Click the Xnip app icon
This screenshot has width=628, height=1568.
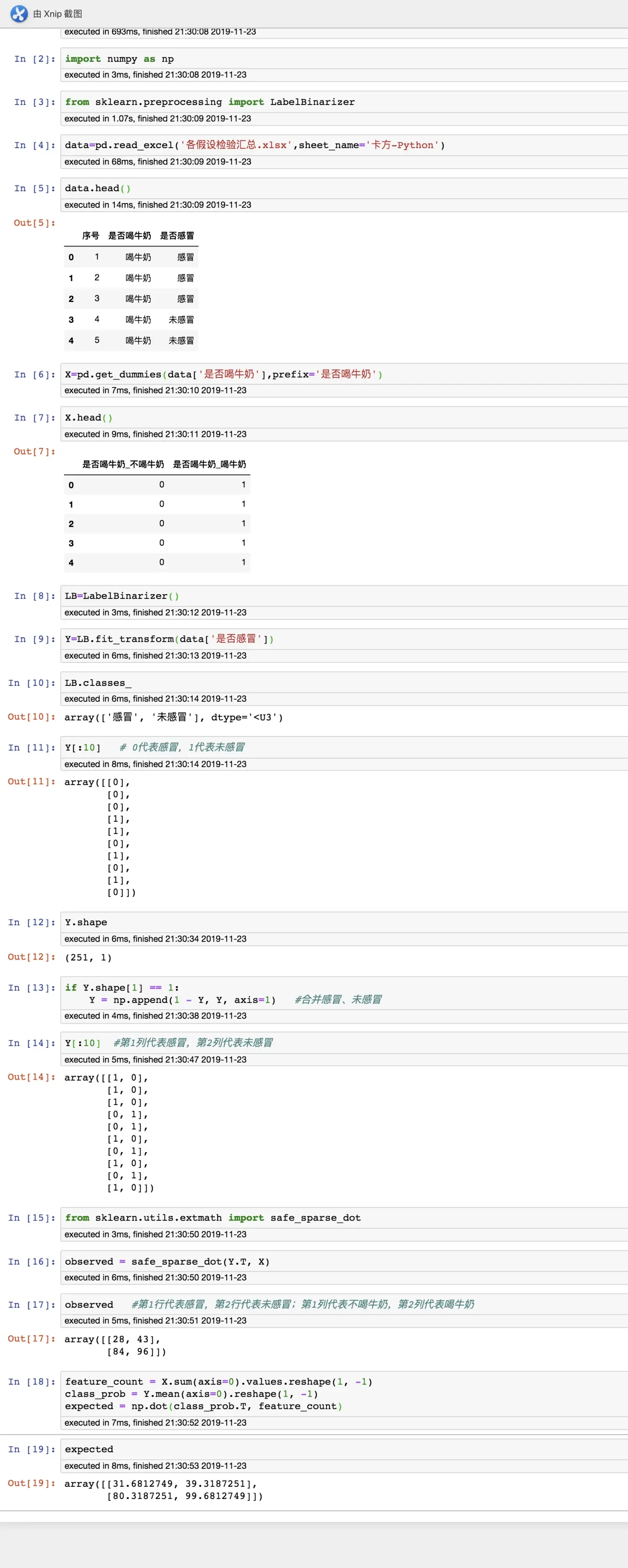coord(19,13)
